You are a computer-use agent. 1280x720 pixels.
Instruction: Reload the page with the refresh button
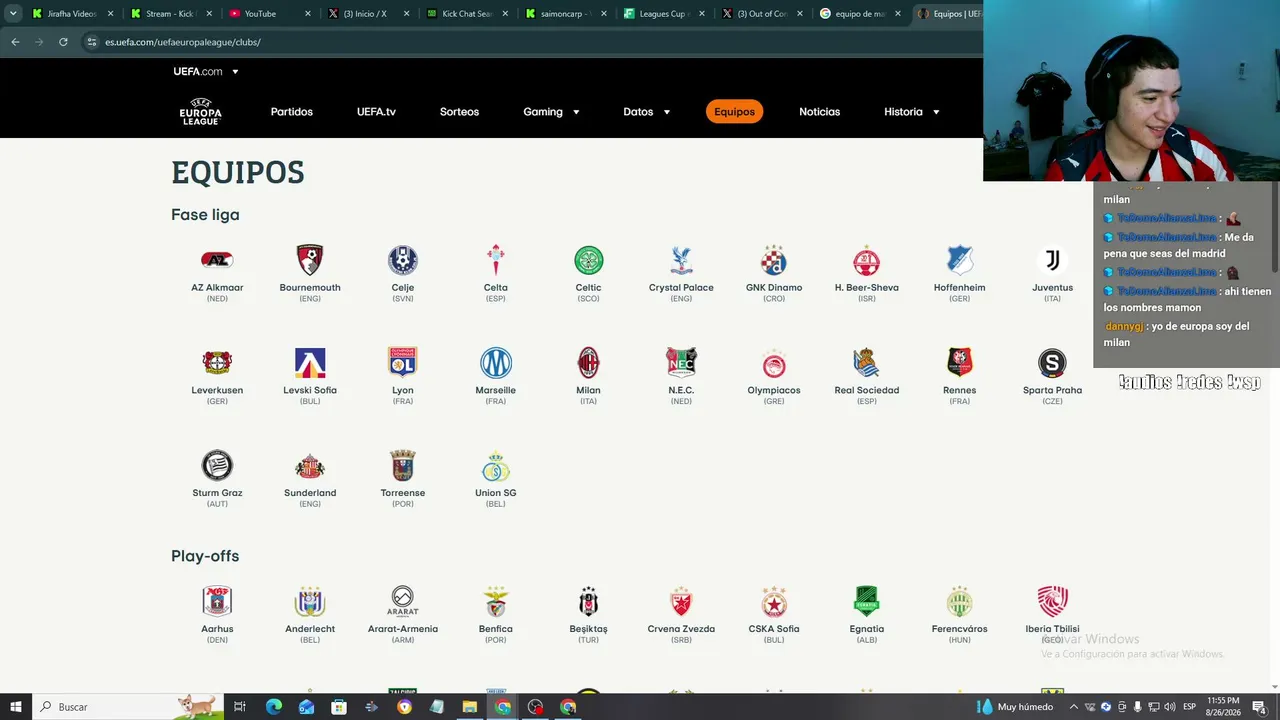coord(63,42)
